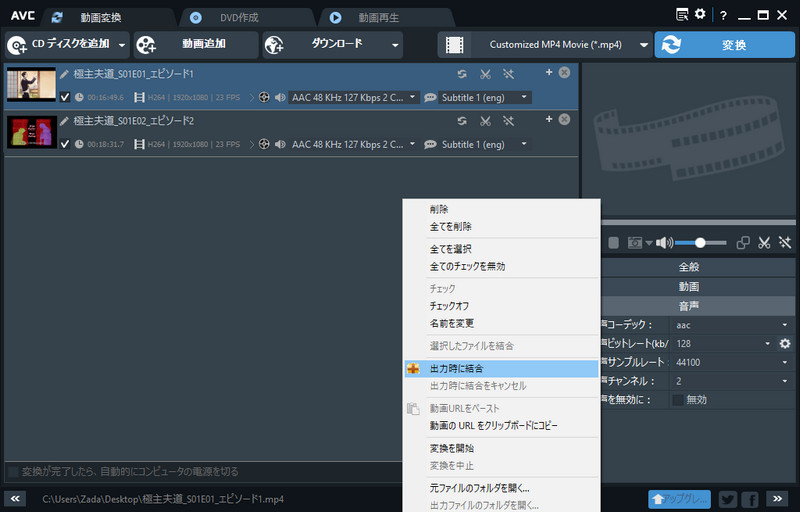
Task: Click the 動画追加 add video button
Action: [x=193, y=45]
